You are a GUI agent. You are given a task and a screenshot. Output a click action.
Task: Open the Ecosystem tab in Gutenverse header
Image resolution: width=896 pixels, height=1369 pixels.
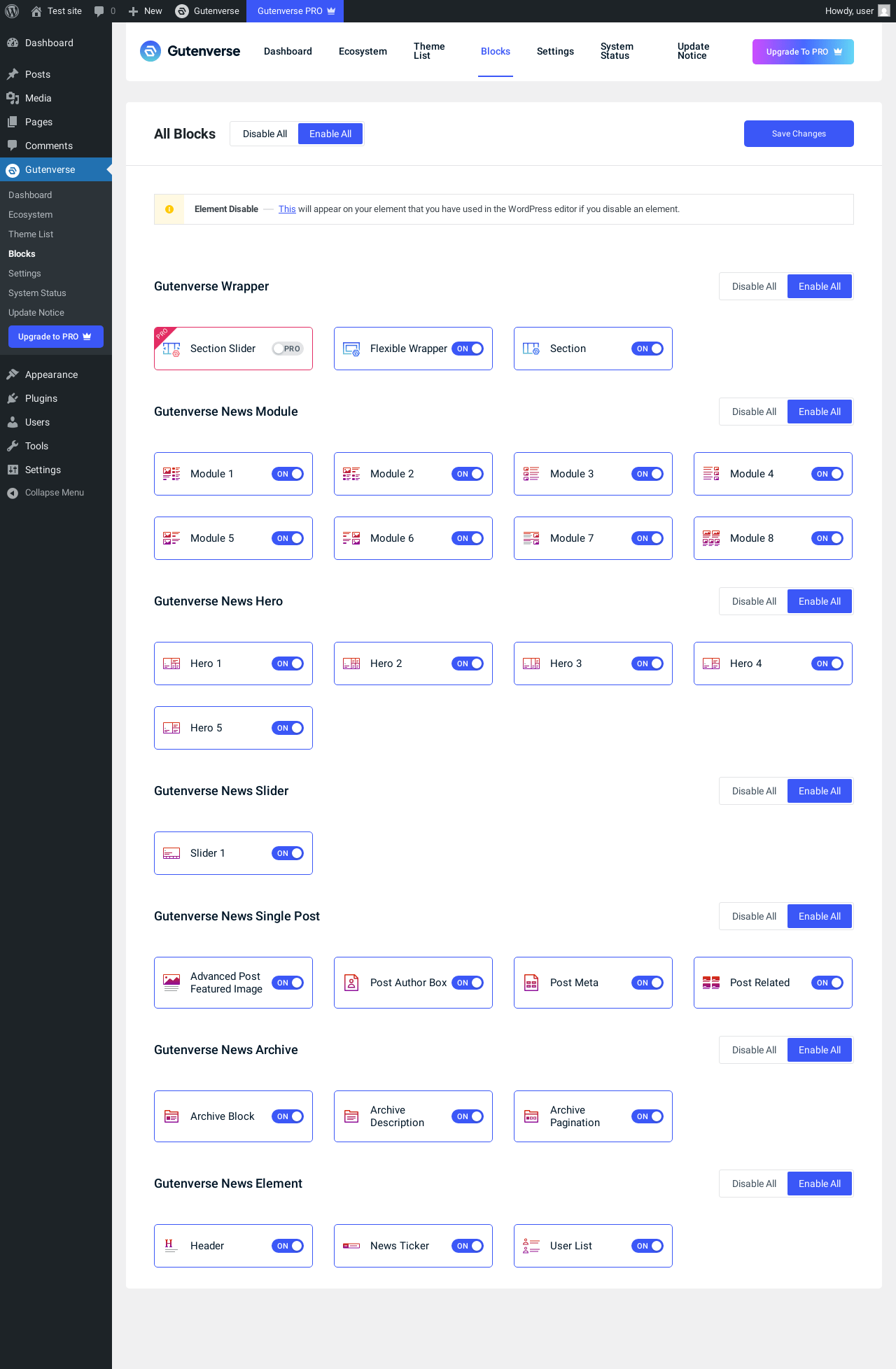363,51
